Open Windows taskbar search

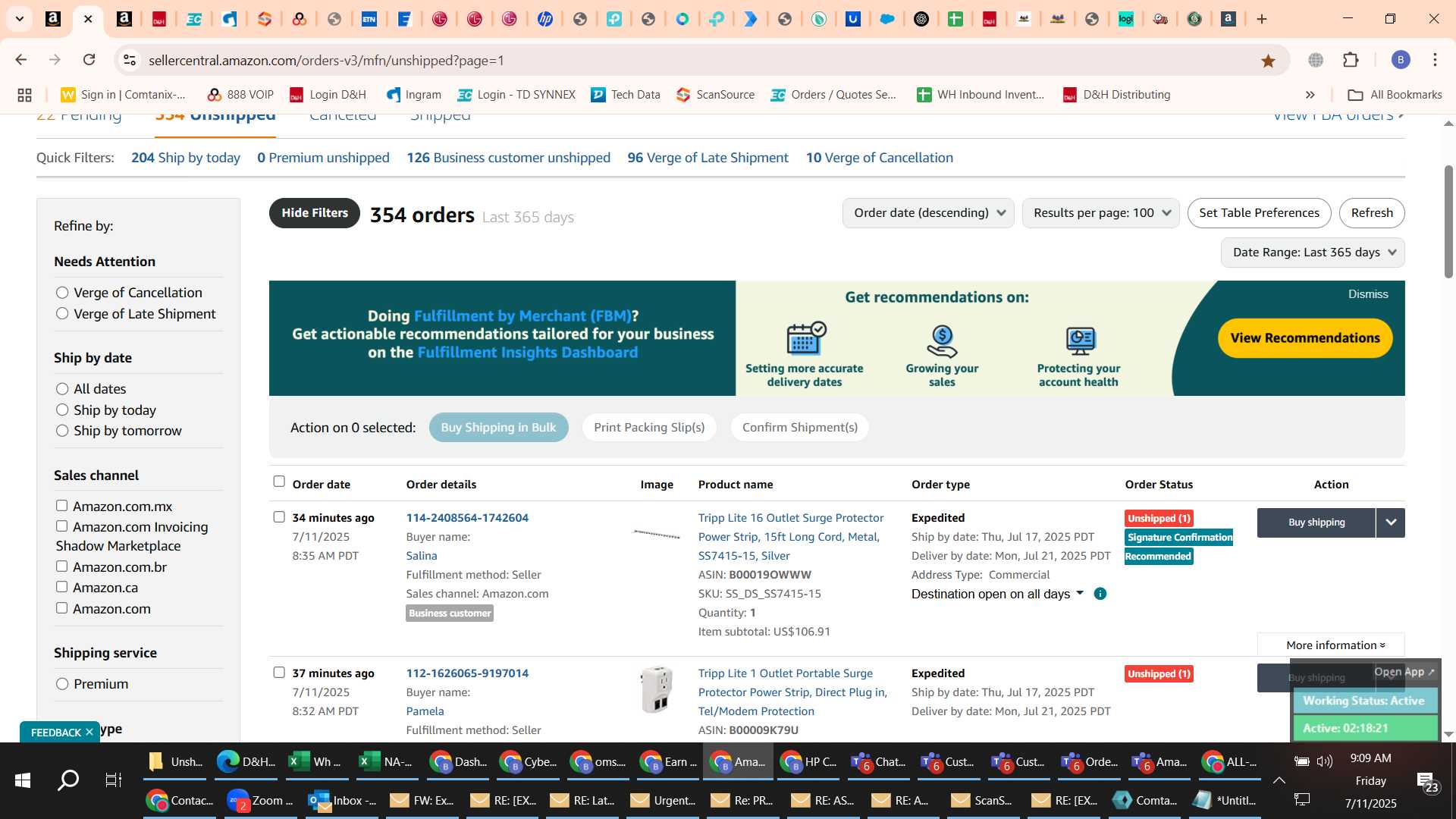(68, 780)
